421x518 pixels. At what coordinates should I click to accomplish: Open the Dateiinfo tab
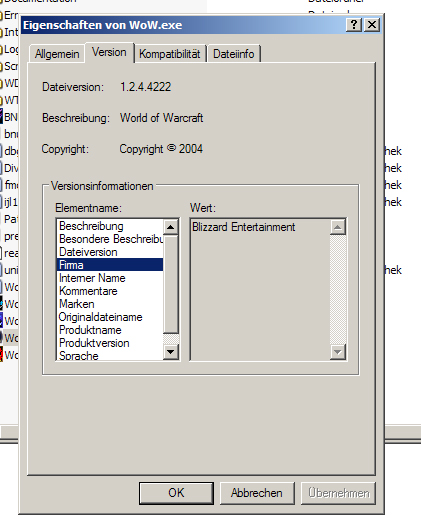pyautogui.click(x=234, y=54)
